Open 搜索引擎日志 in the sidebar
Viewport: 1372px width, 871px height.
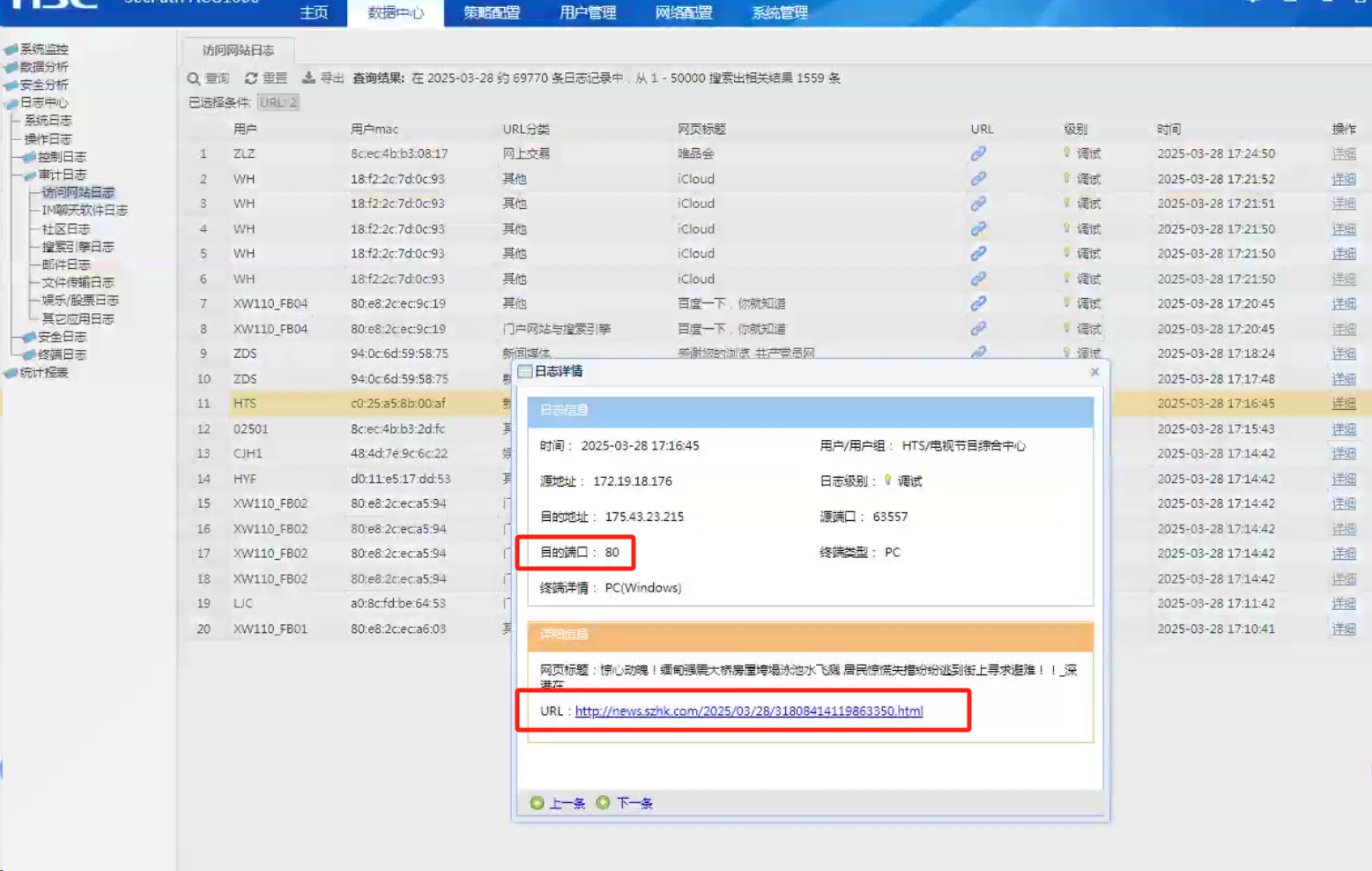click(78, 247)
